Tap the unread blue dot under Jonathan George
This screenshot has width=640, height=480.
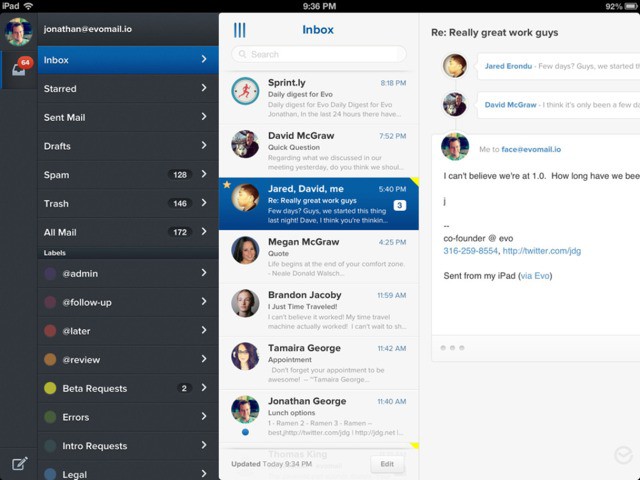click(245, 432)
